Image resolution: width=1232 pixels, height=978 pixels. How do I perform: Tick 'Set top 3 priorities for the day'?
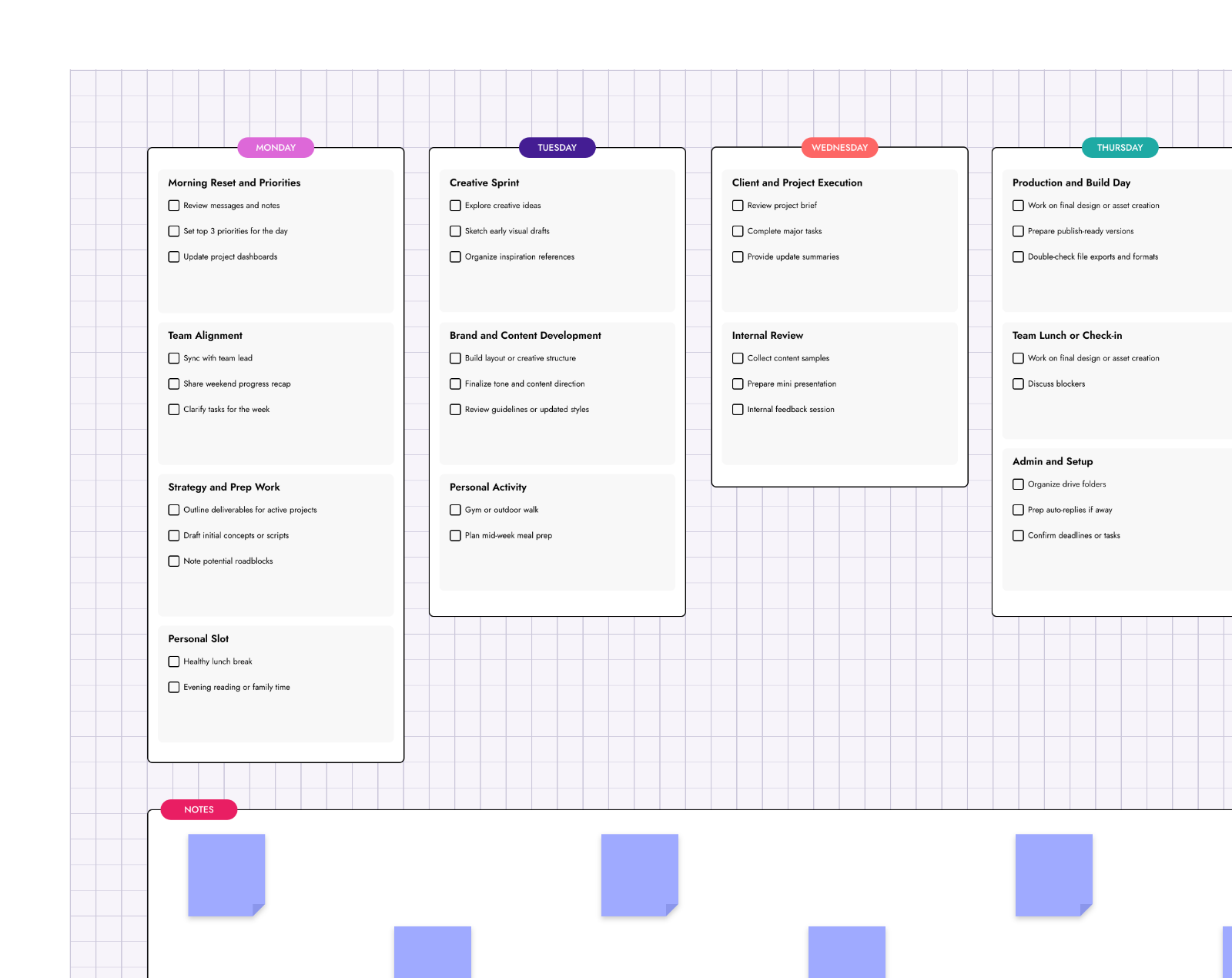click(174, 231)
